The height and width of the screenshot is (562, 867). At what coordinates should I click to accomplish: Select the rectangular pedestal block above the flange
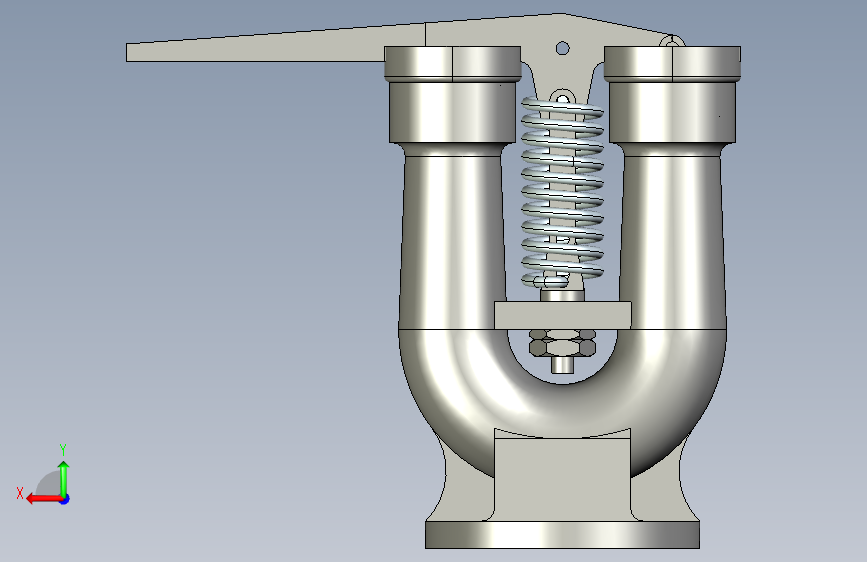pos(562,478)
